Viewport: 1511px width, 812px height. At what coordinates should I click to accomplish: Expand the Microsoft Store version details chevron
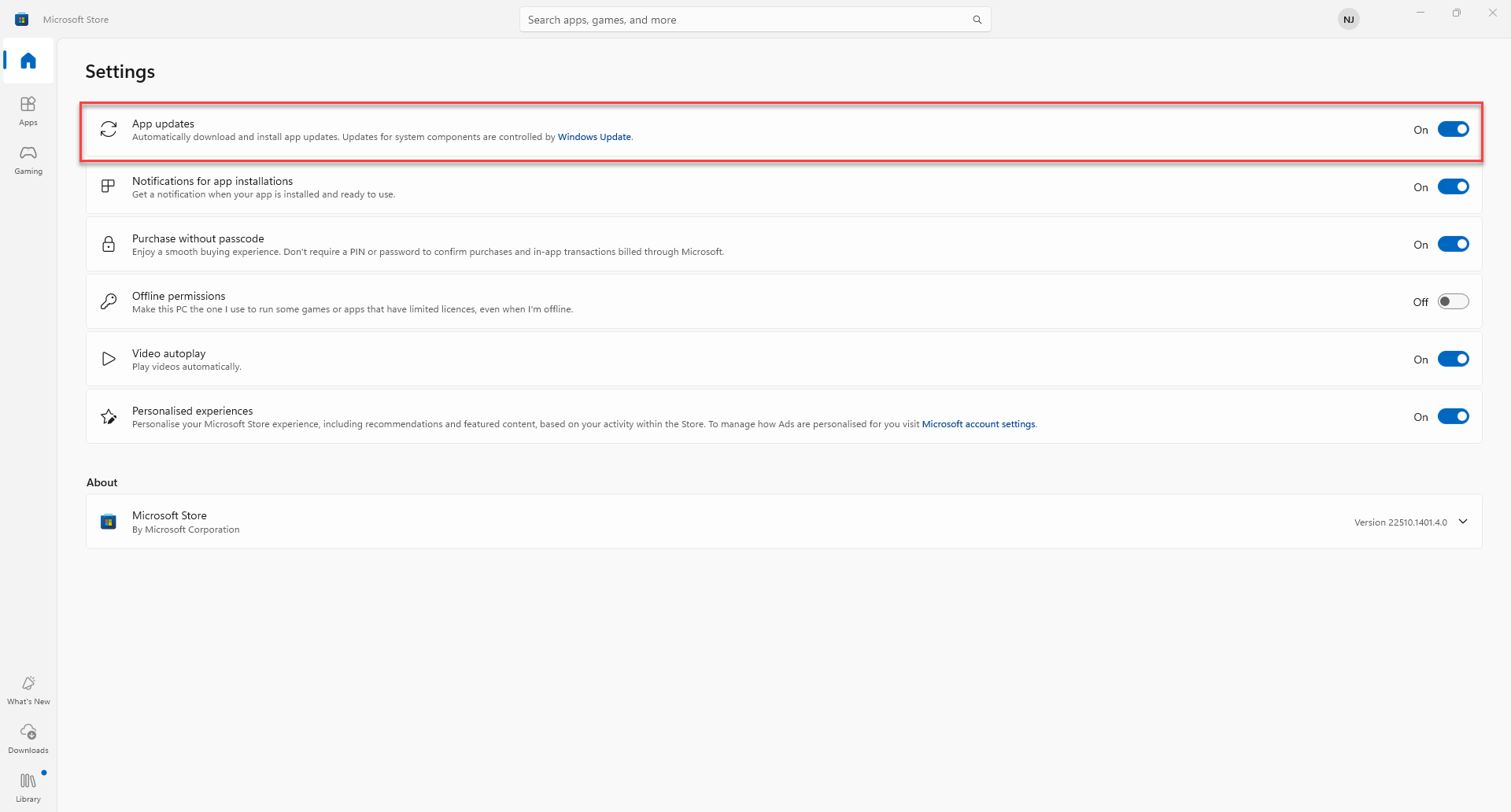point(1463,521)
